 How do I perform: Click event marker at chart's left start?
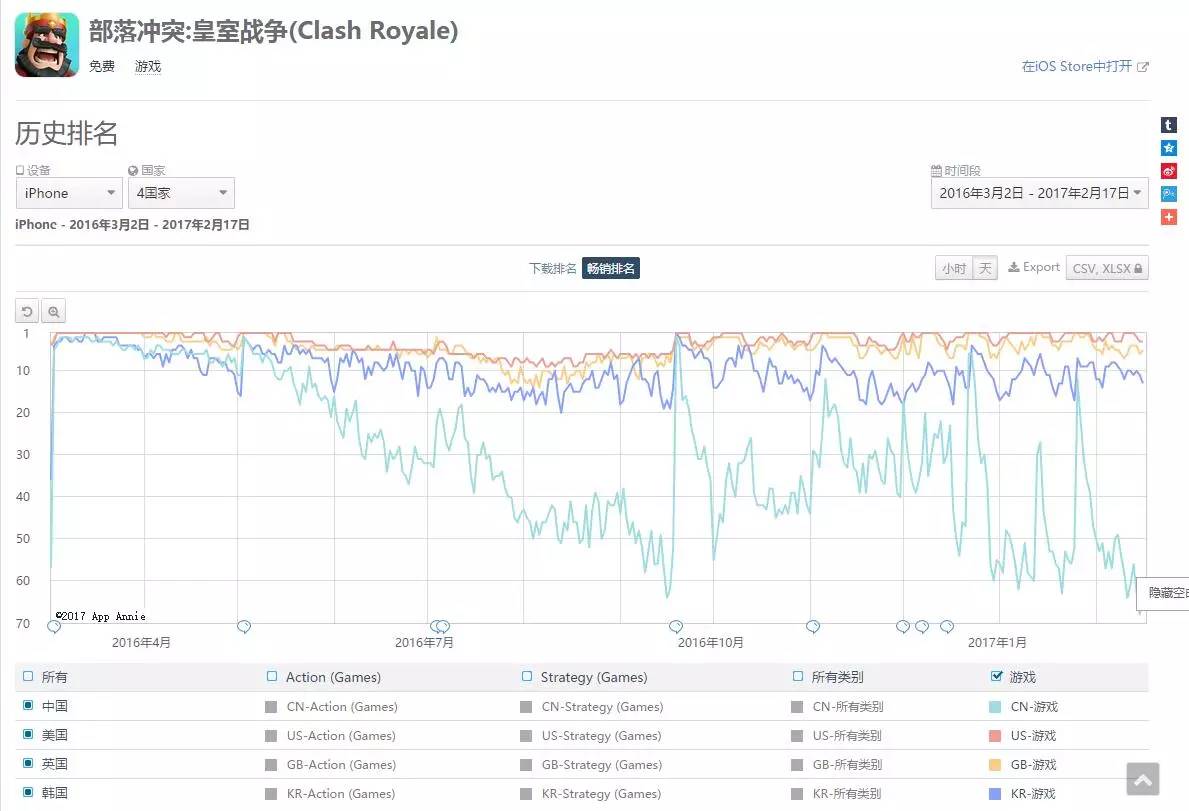(54, 627)
